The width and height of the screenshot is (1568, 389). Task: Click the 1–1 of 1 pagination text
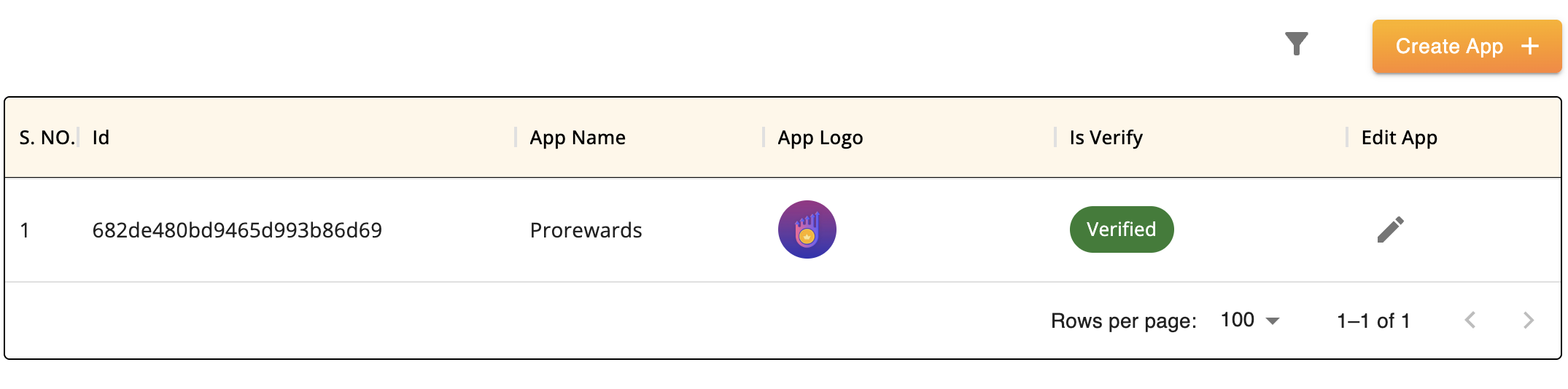1373,321
